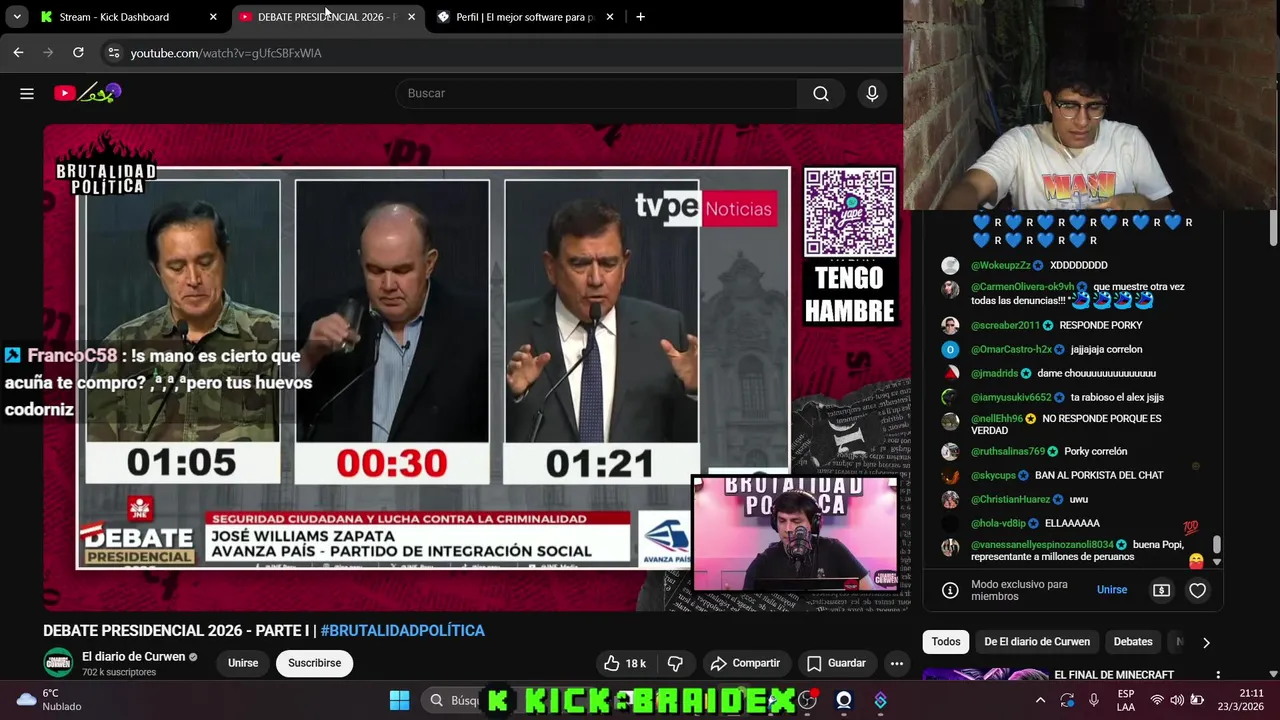The image size is (1280, 720).
Task: Open El diario de Curwen channel name
Action: [134, 657]
